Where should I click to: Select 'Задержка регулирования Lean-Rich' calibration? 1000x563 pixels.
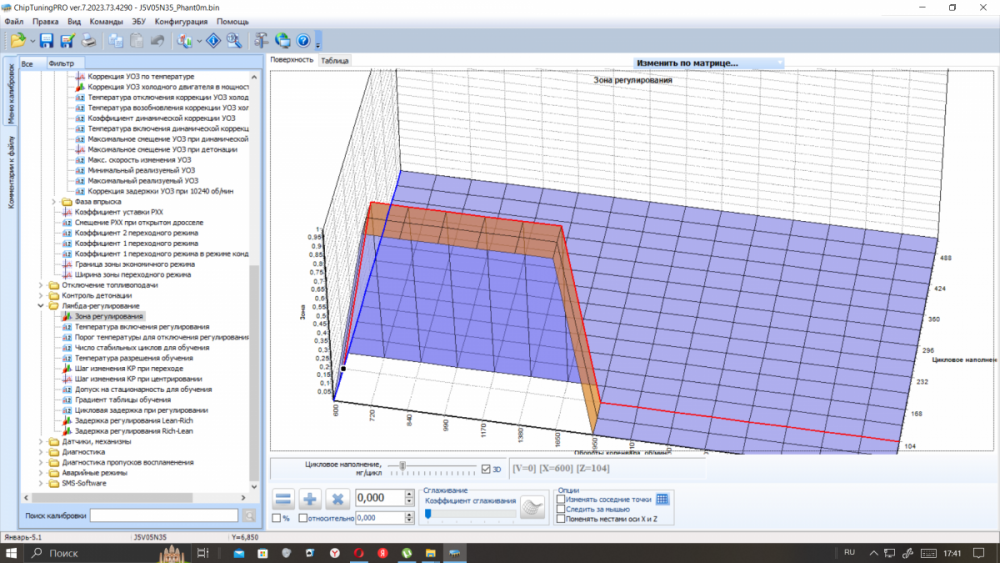(132, 421)
